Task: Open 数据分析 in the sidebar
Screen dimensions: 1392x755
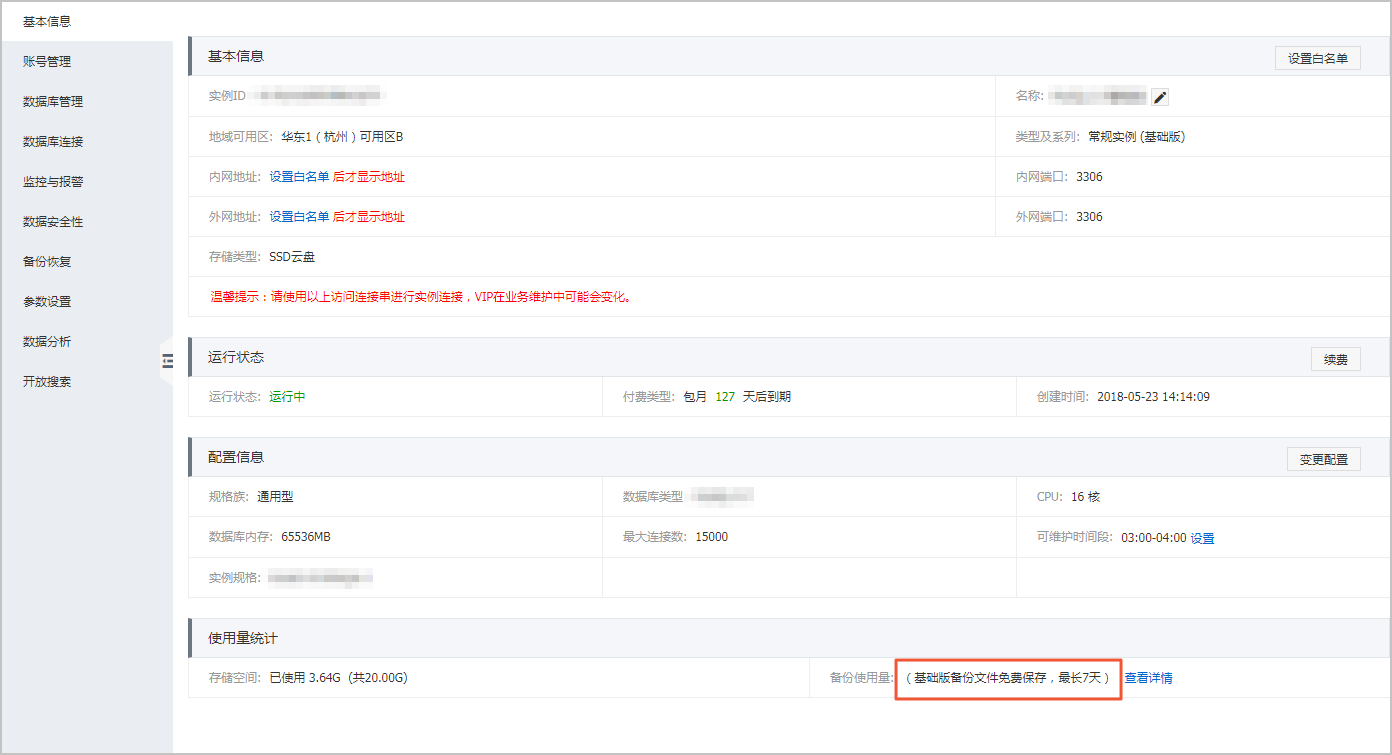Action: (x=47, y=341)
